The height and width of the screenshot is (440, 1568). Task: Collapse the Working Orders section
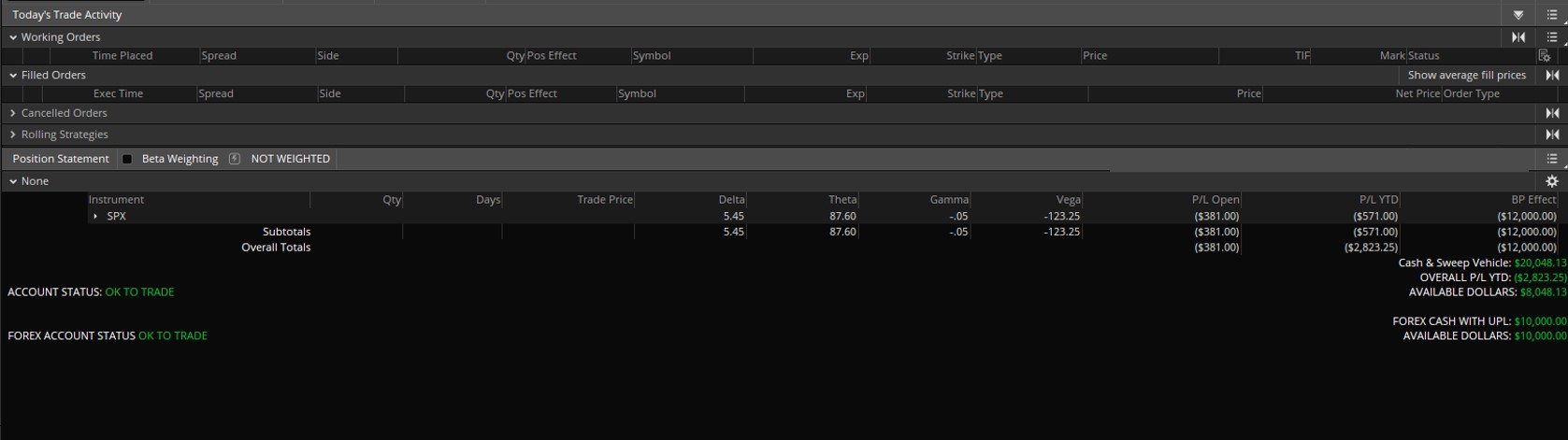(13, 37)
